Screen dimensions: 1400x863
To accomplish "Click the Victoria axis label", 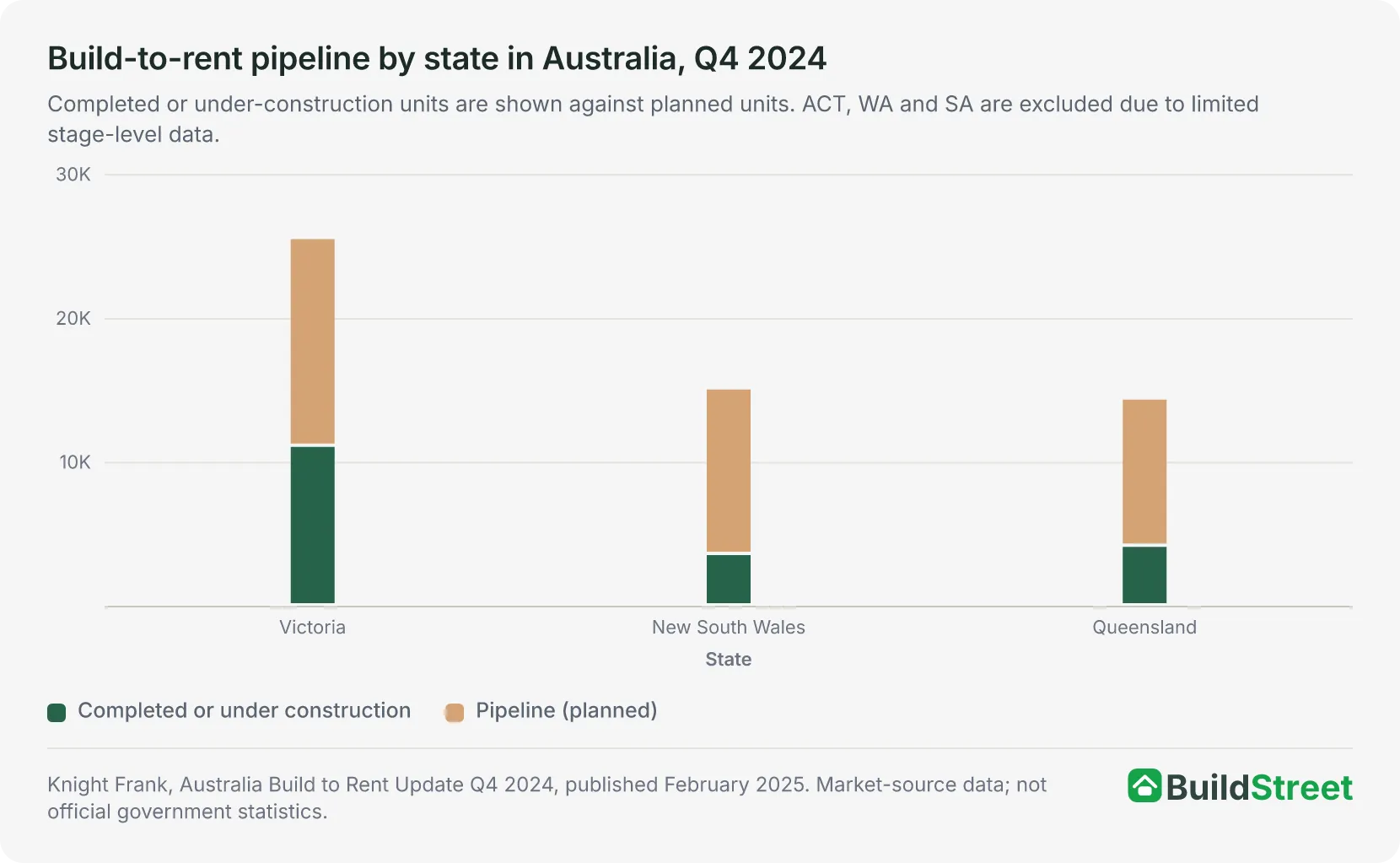I will (313, 627).
